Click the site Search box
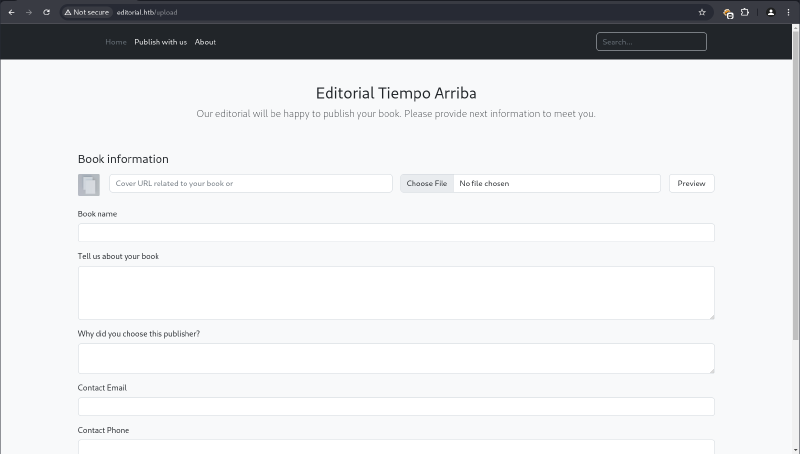 click(x=651, y=42)
